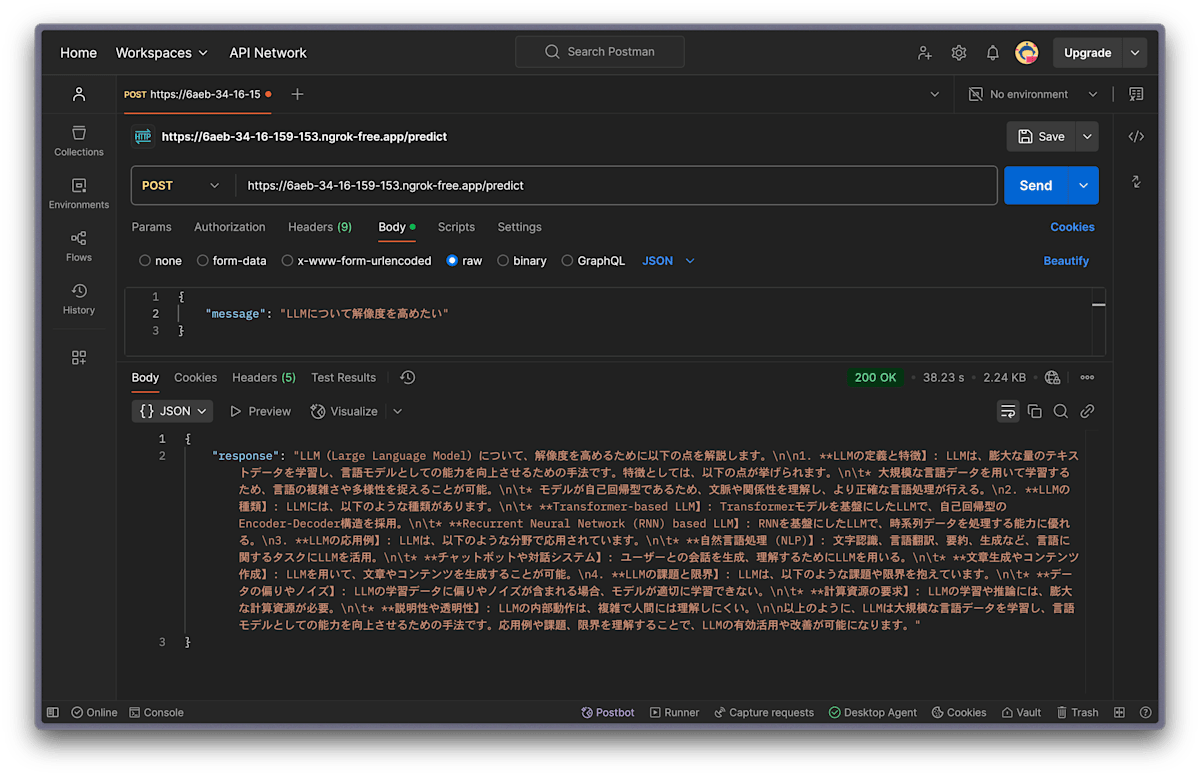Click the Upgrade button

pyautogui.click(x=1088, y=53)
